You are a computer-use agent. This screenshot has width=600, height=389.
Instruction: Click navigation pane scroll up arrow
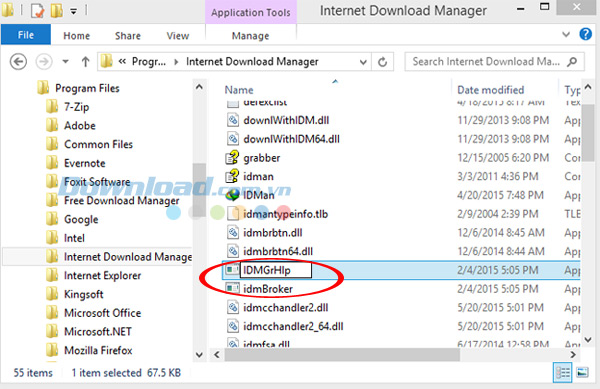199,87
